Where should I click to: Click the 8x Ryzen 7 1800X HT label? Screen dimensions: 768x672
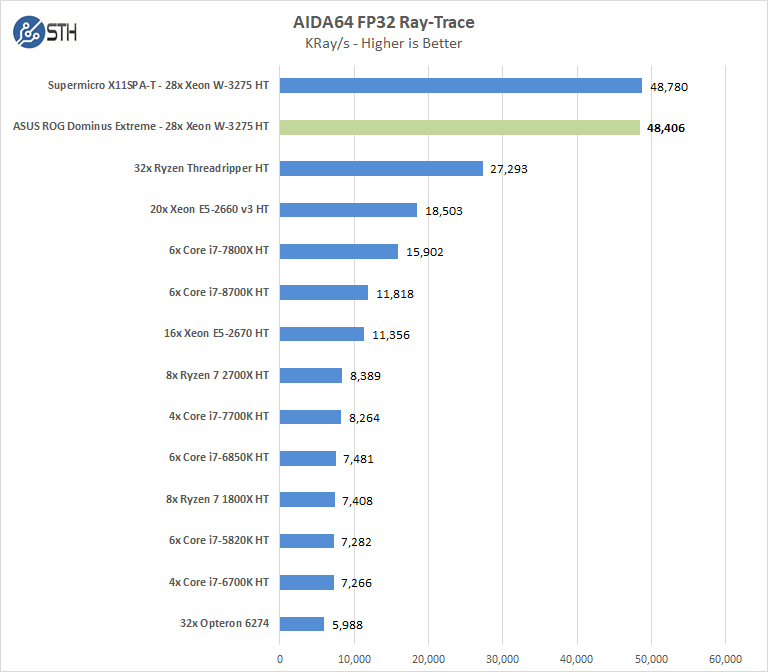click(x=217, y=500)
